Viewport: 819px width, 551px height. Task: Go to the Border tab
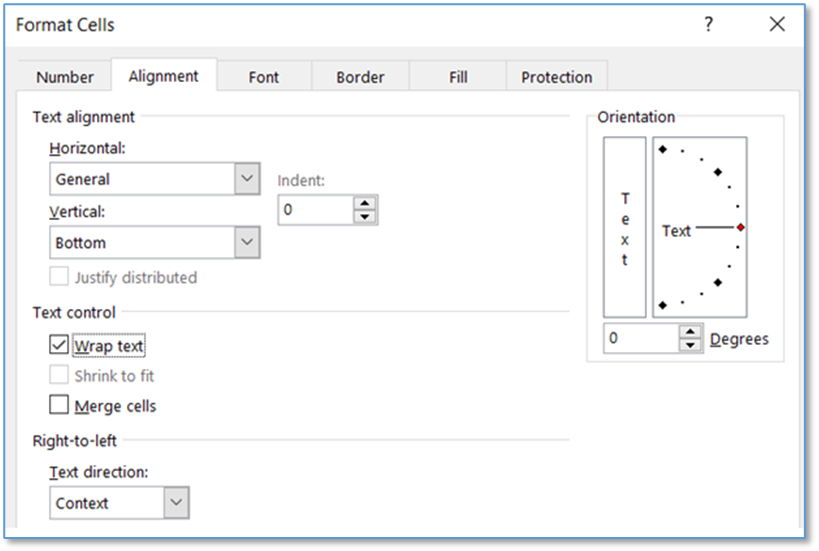(x=360, y=77)
